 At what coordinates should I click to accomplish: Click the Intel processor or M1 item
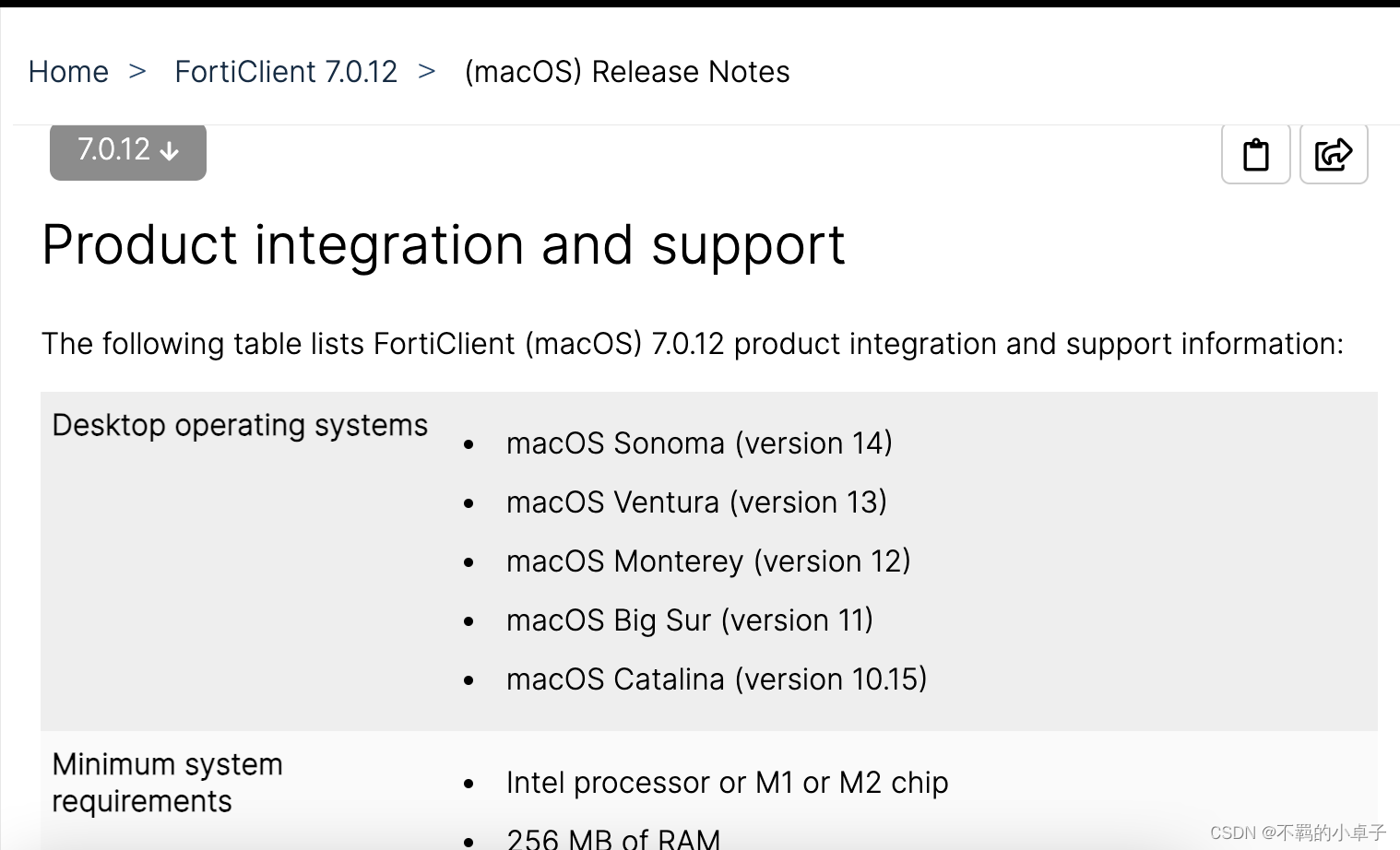point(727,783)
